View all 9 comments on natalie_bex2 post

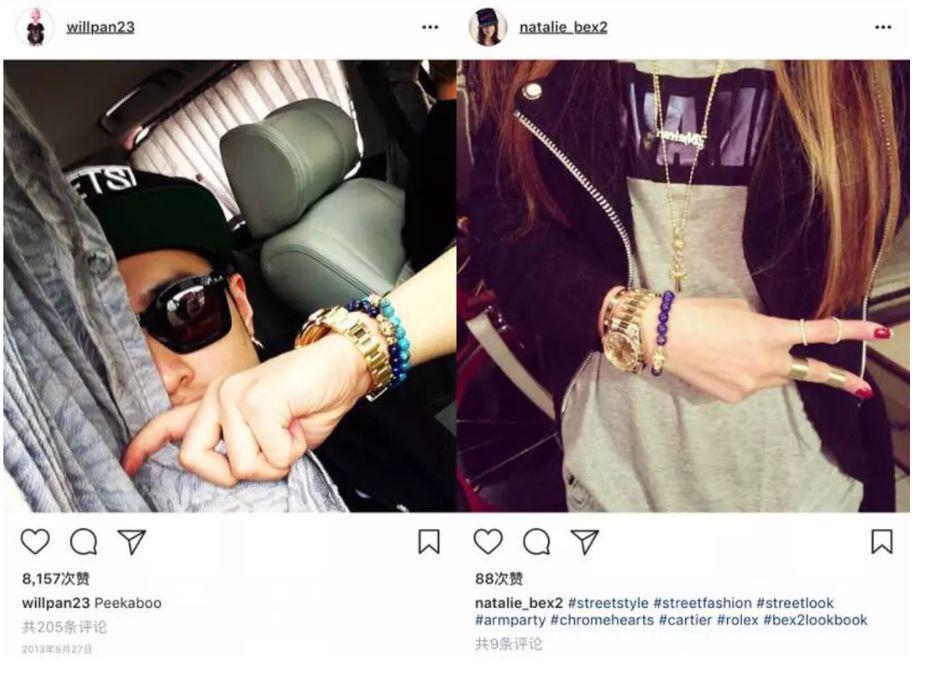pyautogui.click(x=508, y=643)
